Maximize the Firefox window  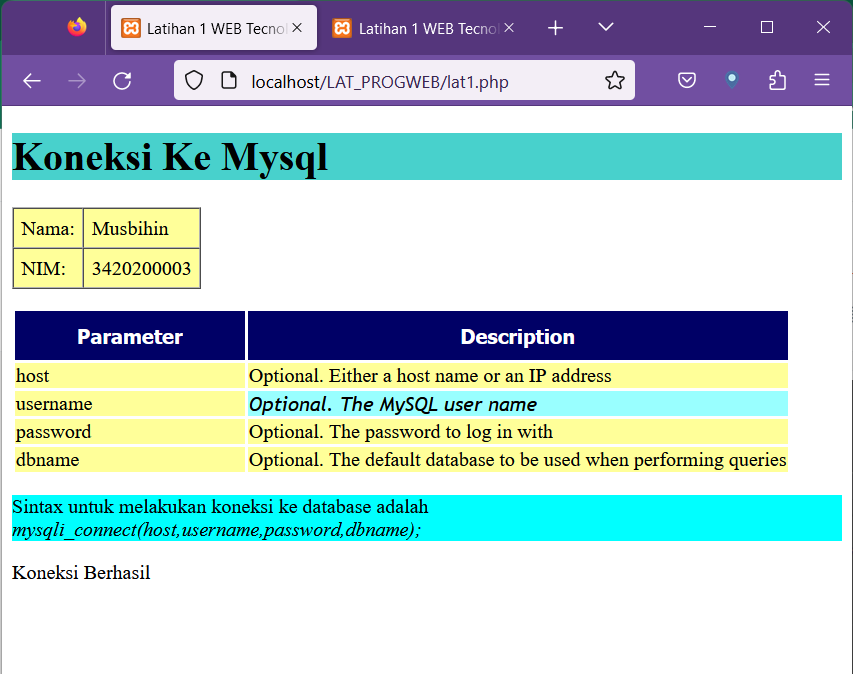tap(767, 27)
